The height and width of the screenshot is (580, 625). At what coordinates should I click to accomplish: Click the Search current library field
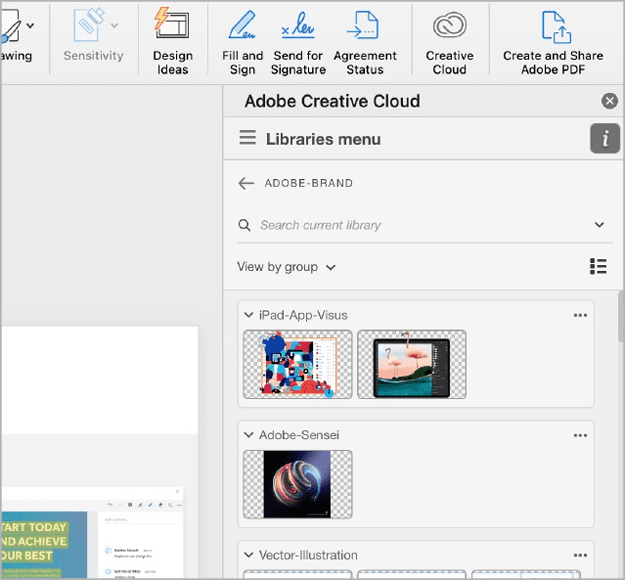(423, 225)
